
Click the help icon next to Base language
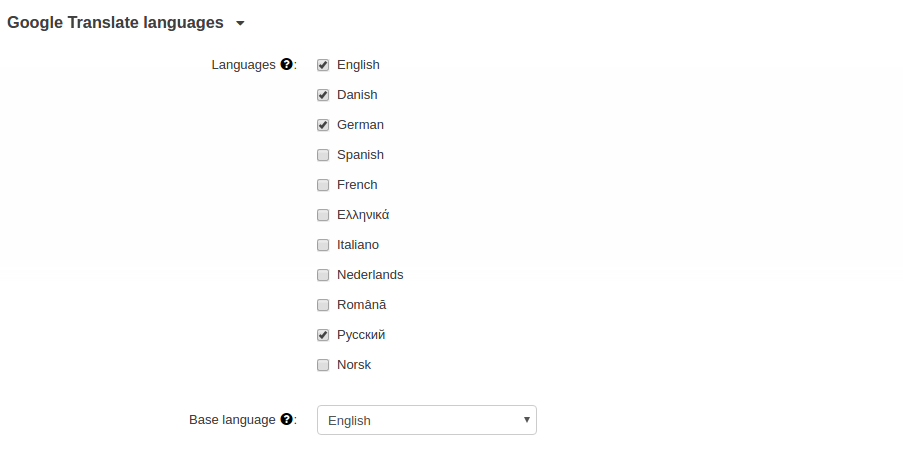tap(286, 419)
